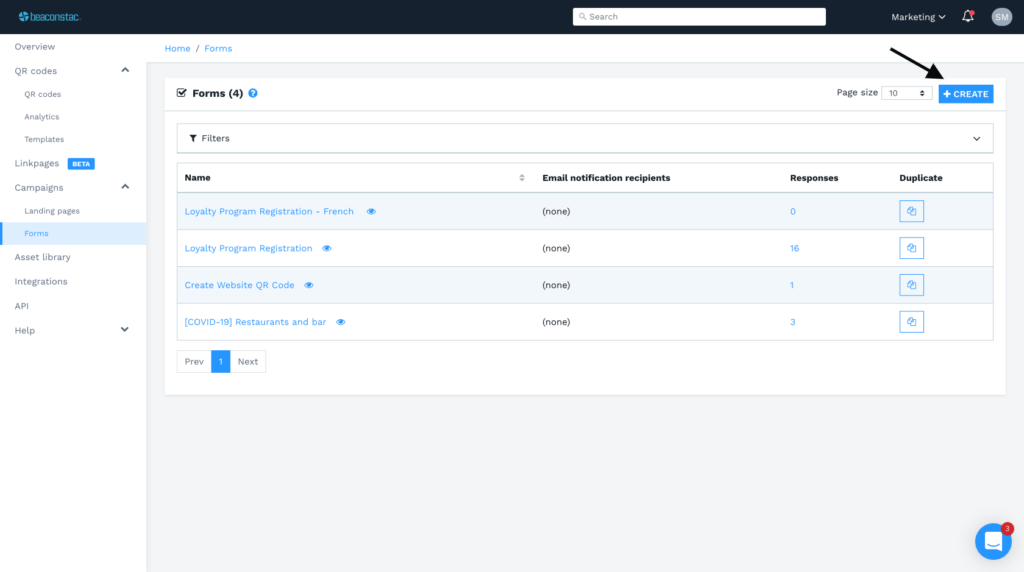Toggle the select-all Forms checkbox
This screenshot has height=572, width=1024.
point(182,93)
